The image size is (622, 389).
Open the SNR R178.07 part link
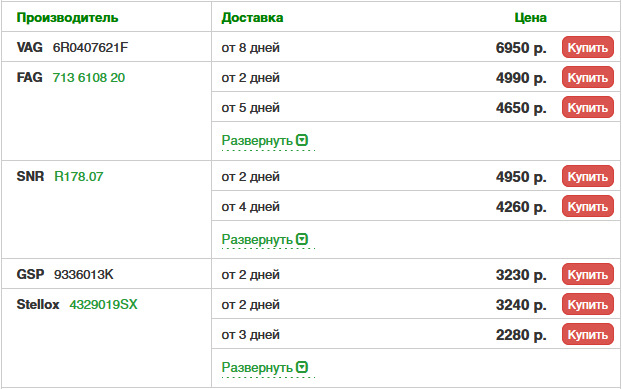(79, 176)
